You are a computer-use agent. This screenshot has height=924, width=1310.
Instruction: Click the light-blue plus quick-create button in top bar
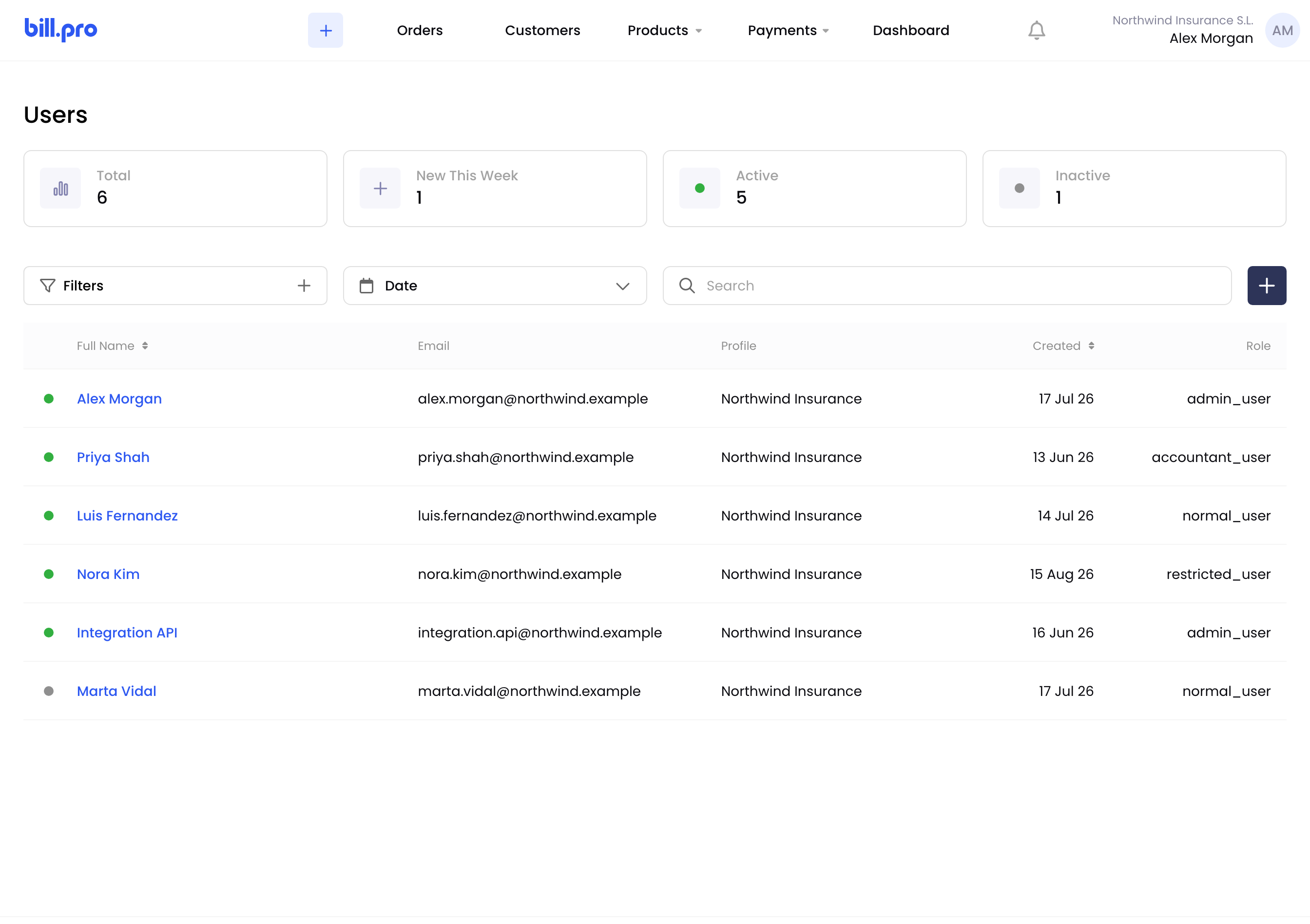325,30
